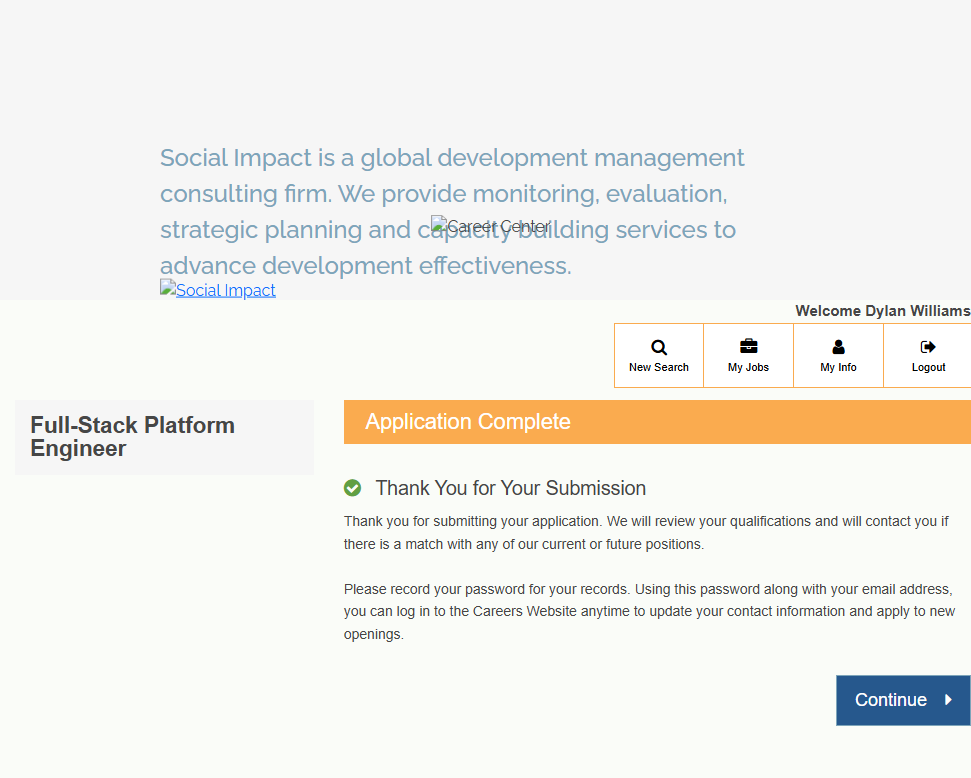Image resolution: width=971 pixels, height=778 pixels.
Task: Click the person My Info icon
Action: [x=838, y=347]
